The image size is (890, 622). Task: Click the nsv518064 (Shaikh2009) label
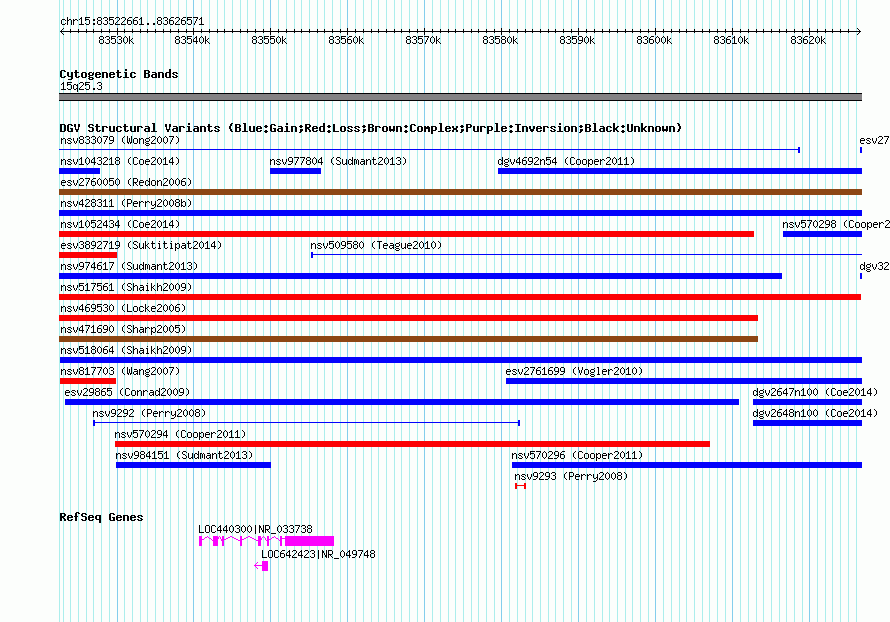pos(126,350)
